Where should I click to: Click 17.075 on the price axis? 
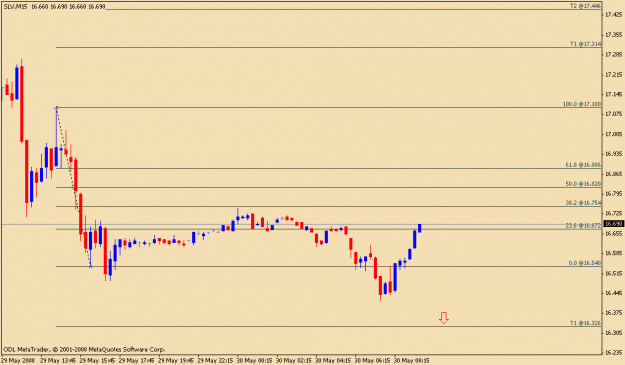click(614, 114)
